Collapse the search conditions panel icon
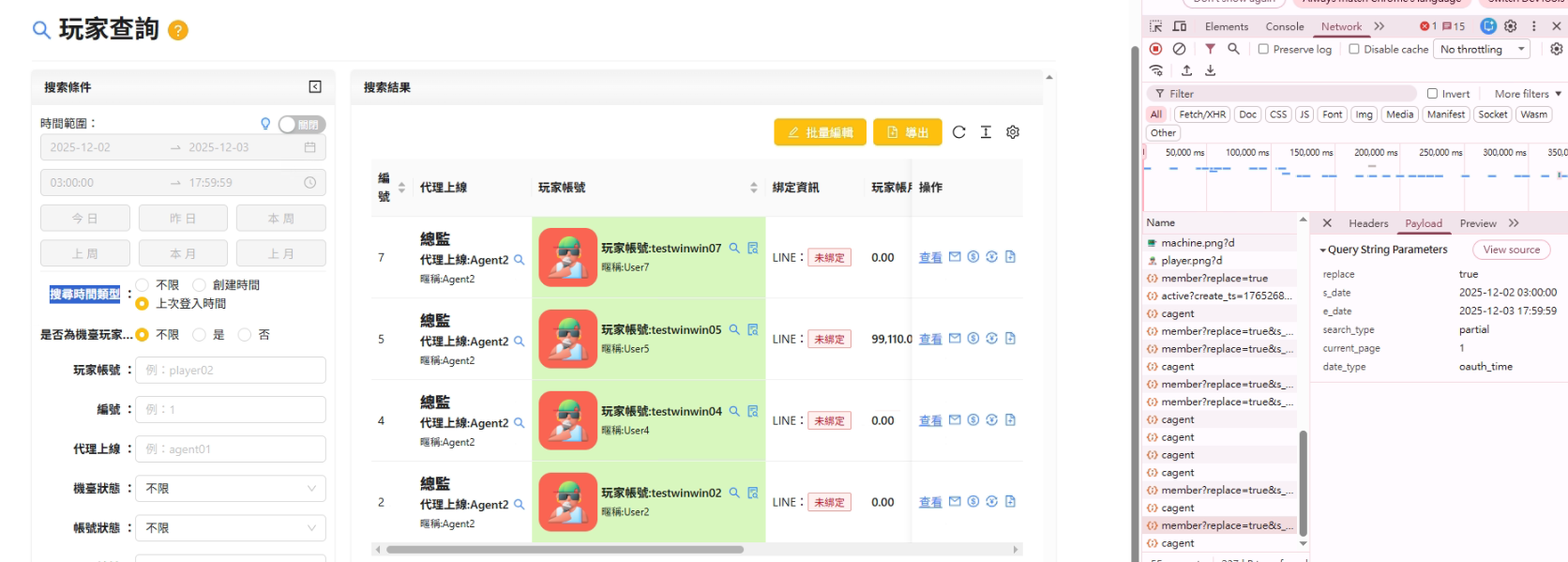Viewport: 1568px width, 562px height. point(315,87)
